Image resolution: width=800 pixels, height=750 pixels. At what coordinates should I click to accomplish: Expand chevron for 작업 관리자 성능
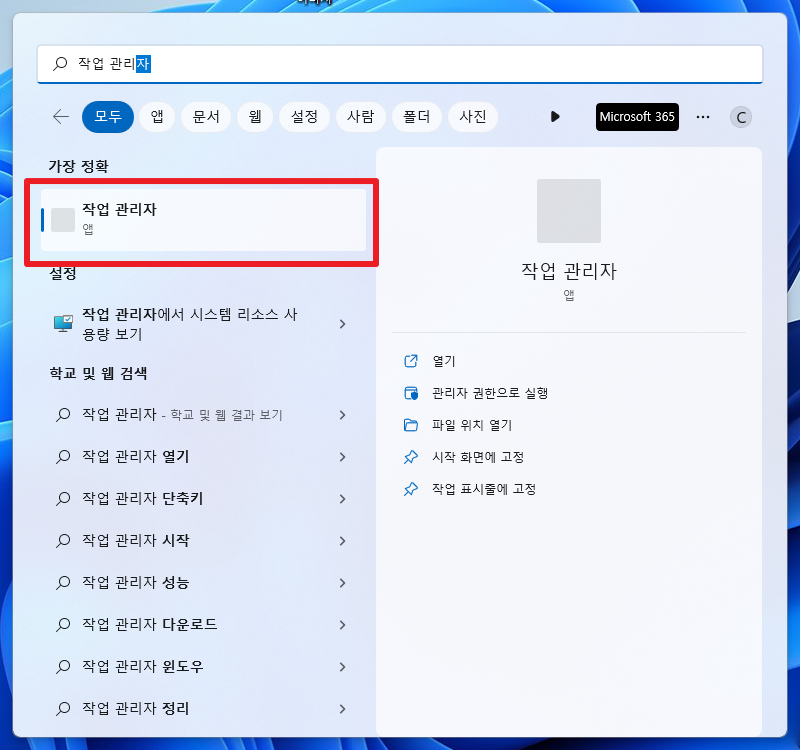pos(342,583)
